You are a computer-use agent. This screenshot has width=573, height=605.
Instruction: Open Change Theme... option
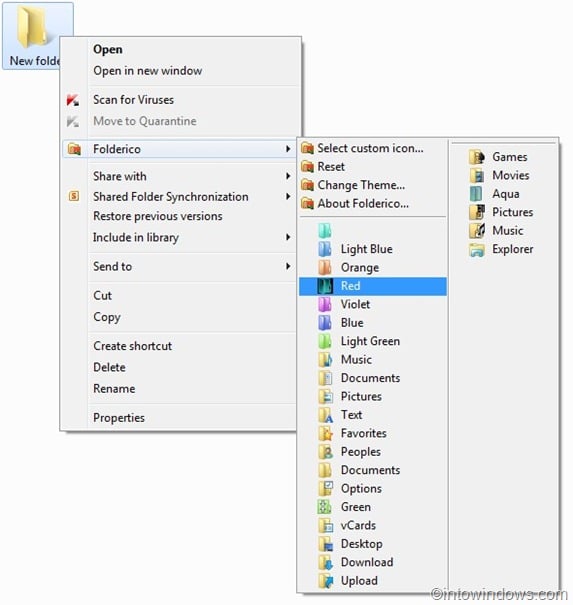361,185
